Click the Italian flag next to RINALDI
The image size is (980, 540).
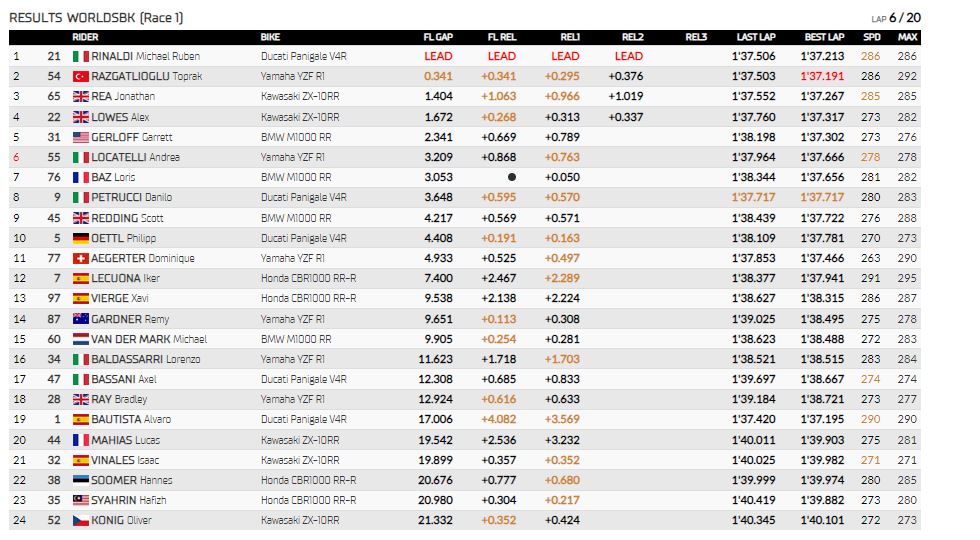coord(81,56)
